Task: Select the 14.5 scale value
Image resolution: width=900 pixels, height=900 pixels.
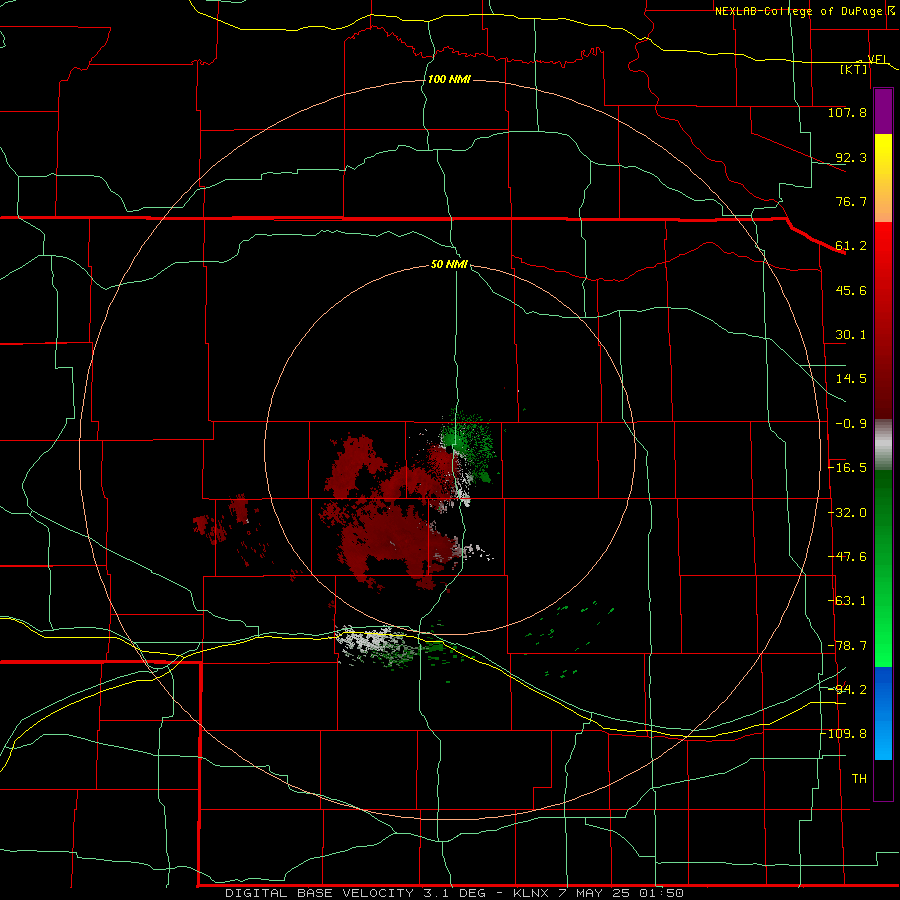Action: coord(851,379)
